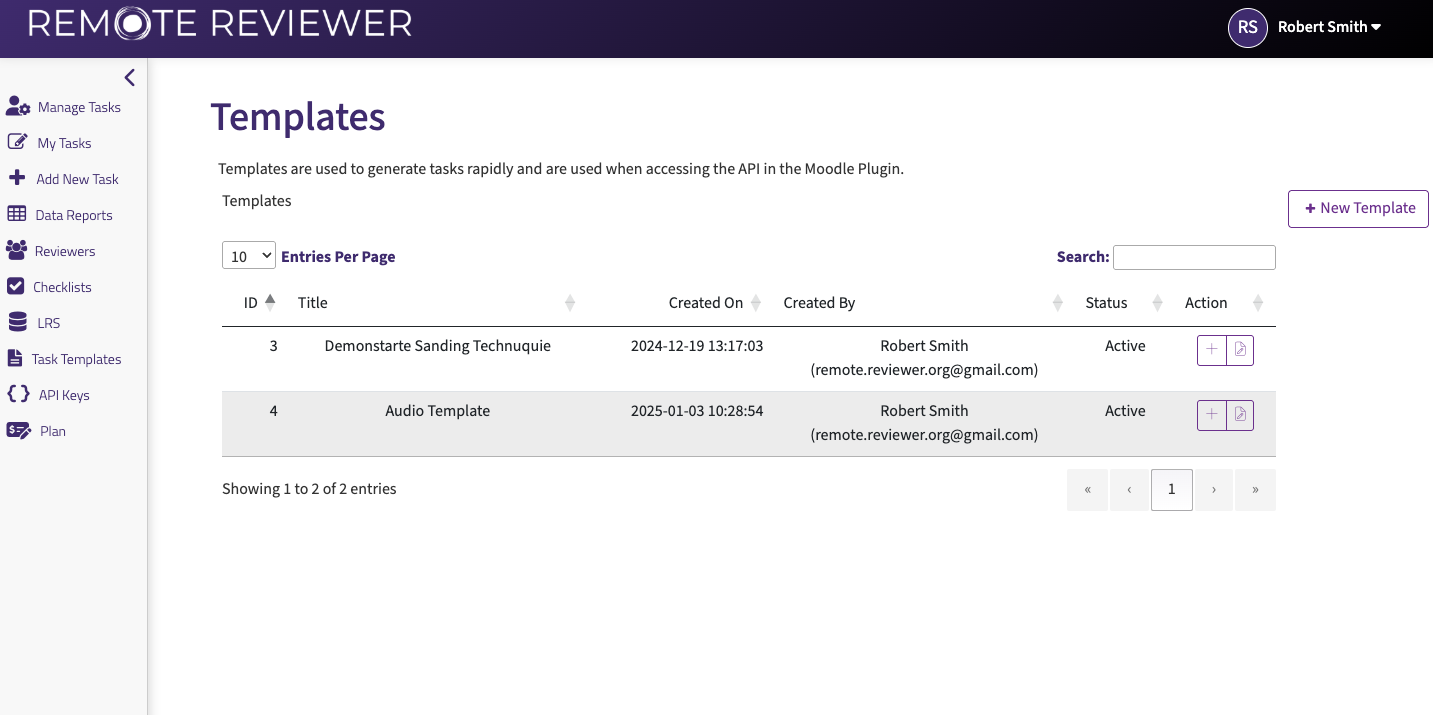Screen dimensions: 1433x715
Task: Click inside the Search field
Action: click(x=1194, y=257)
